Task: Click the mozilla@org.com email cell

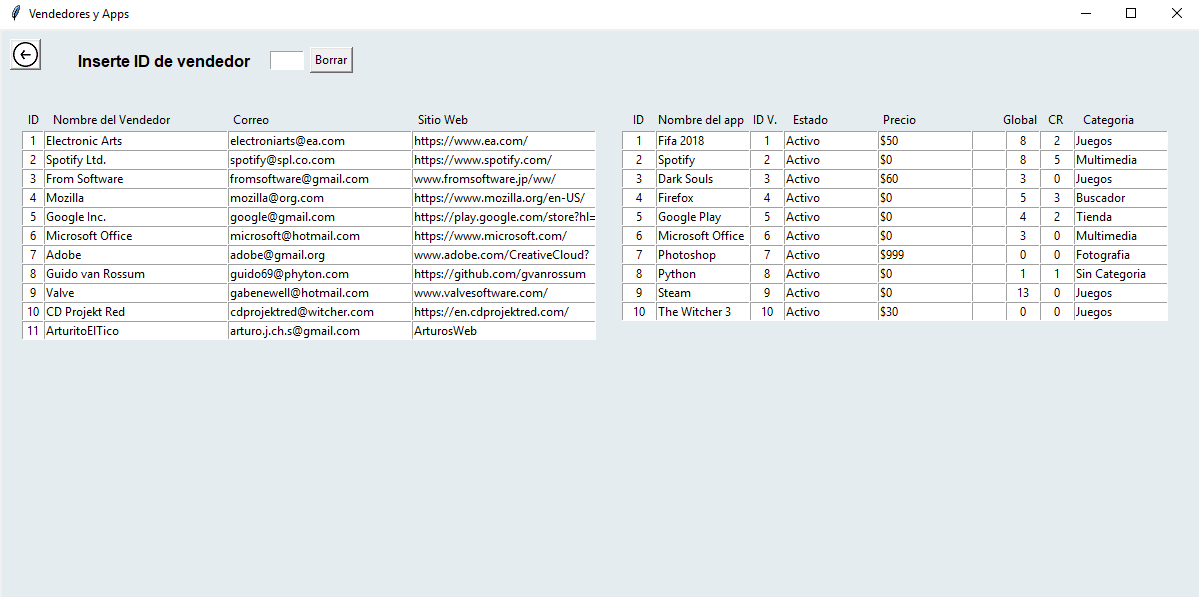Action: pos(320,198)
